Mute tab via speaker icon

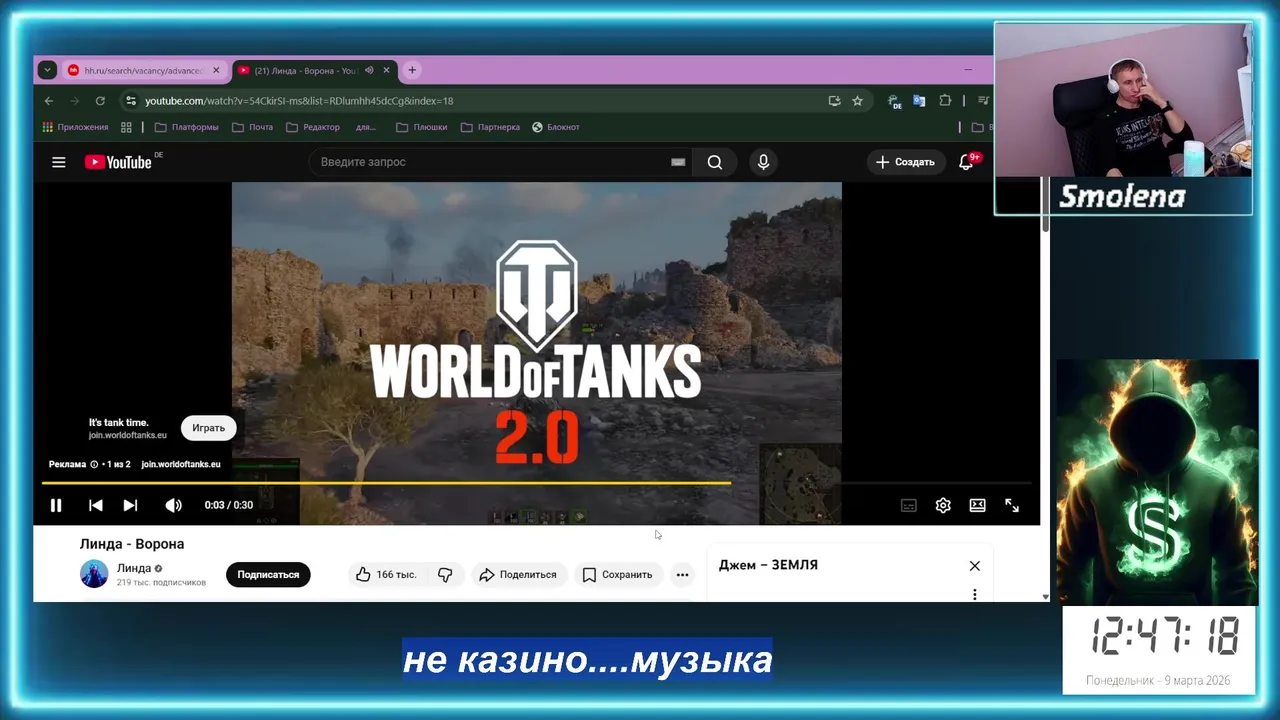click(x=369, y=71)
